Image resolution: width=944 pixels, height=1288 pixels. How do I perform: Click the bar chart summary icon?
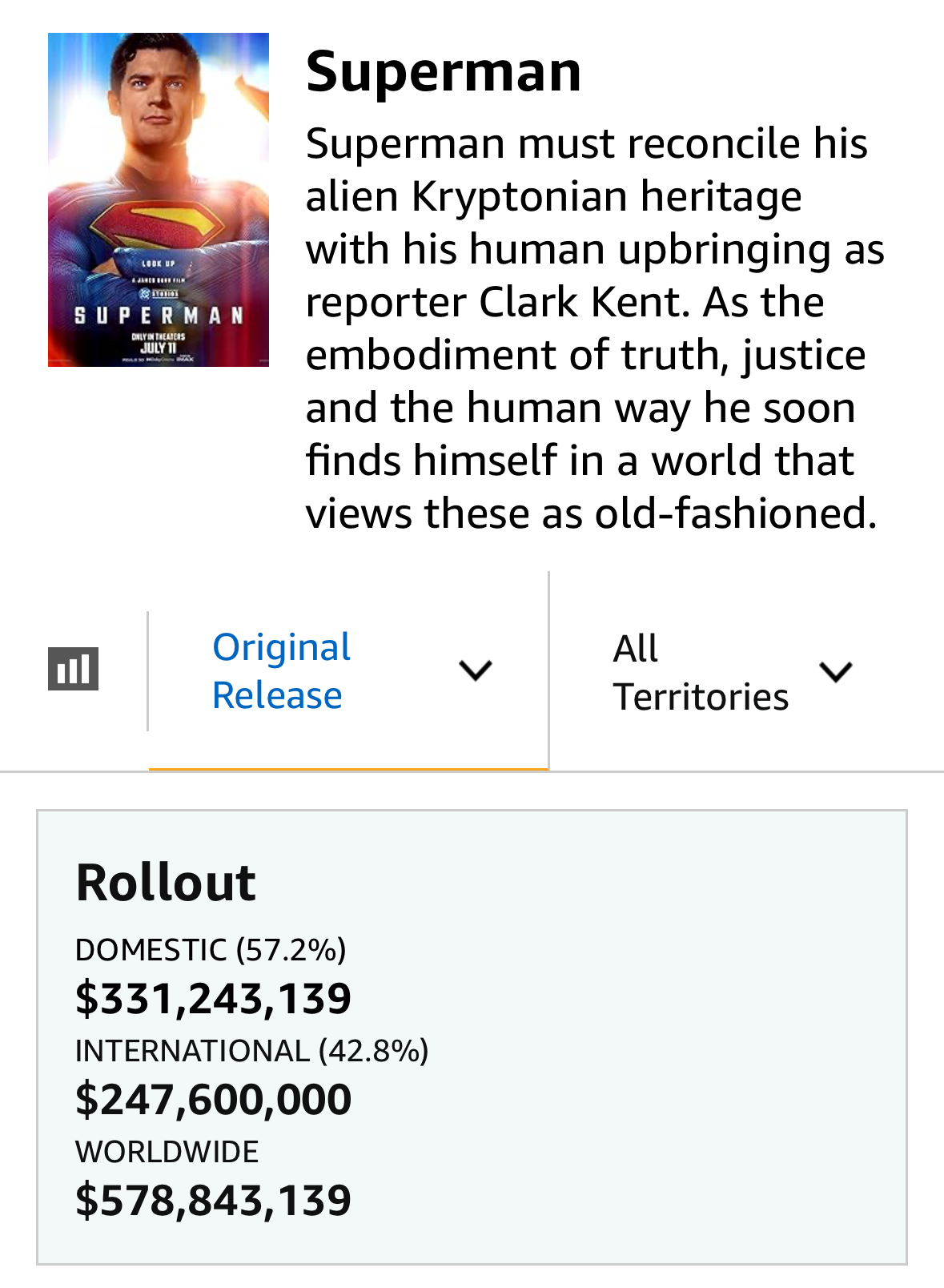73,669
